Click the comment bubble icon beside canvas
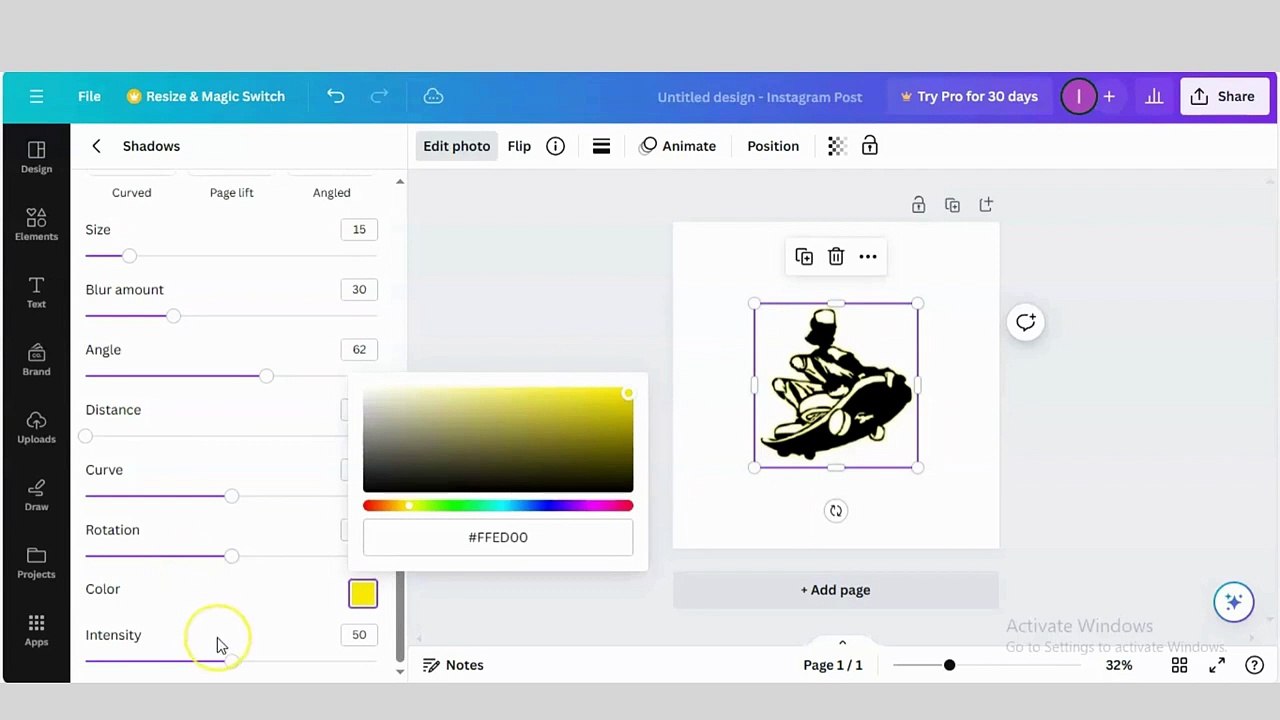Screen dimensions: 1280x720 [1026, 322]
